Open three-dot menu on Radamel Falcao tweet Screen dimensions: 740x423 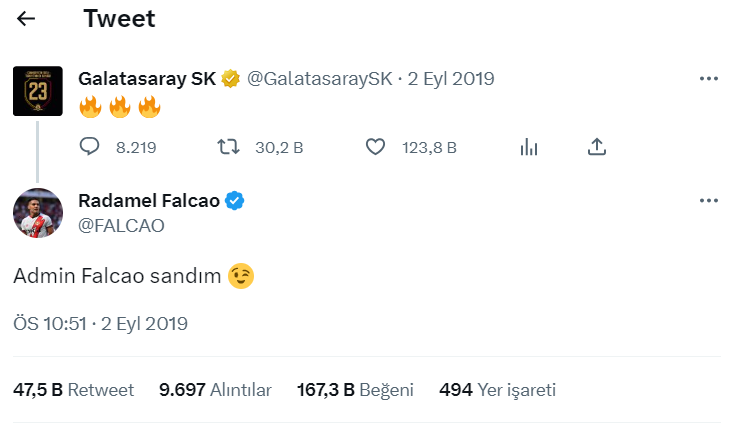(x=709, y=201)
